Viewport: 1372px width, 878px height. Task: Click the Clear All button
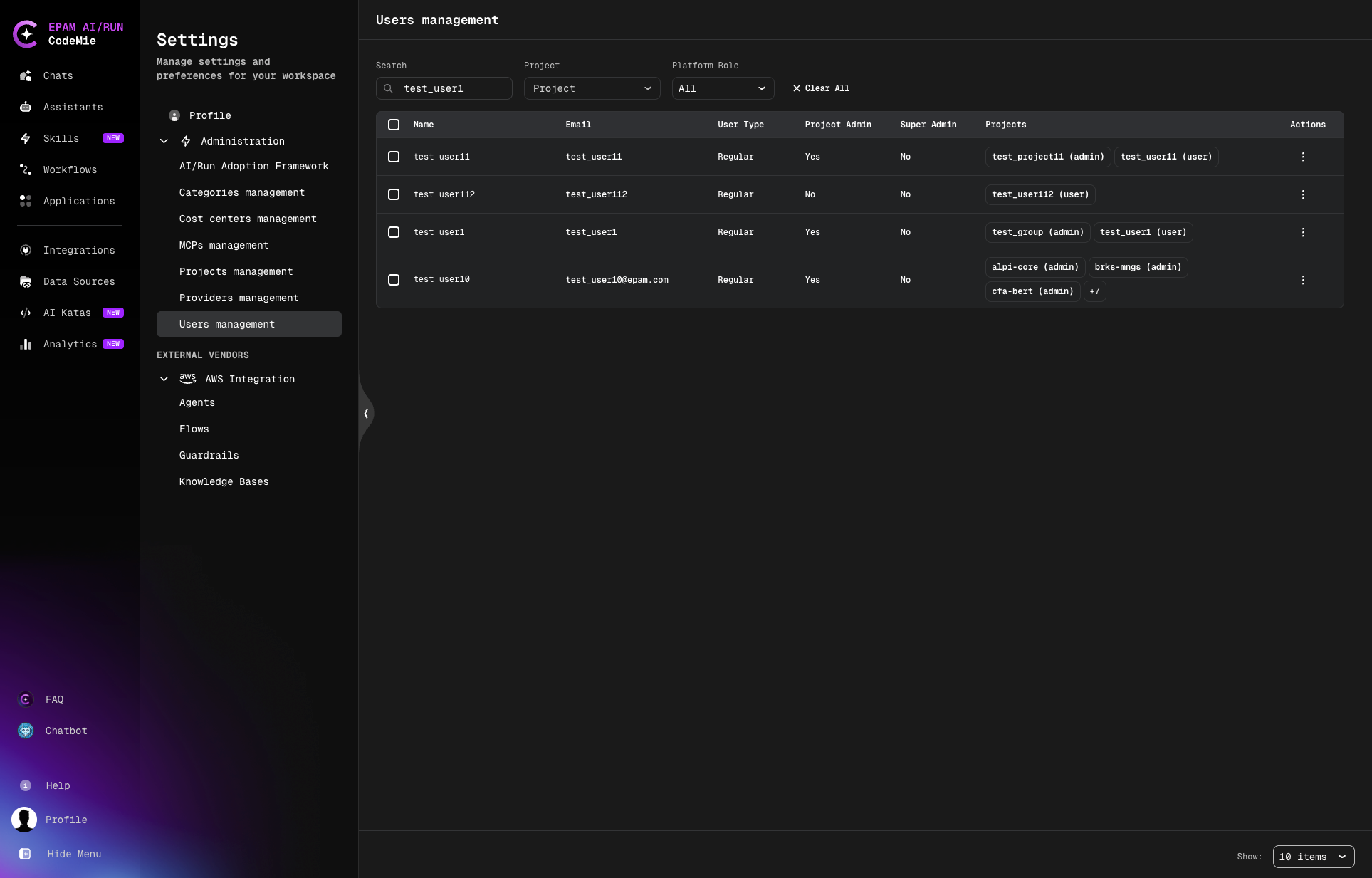point(820,88)
